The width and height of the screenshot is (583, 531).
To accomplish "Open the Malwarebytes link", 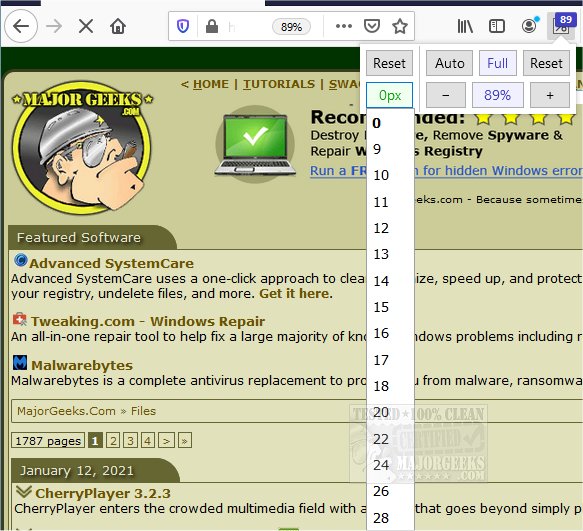I will 82,365.
